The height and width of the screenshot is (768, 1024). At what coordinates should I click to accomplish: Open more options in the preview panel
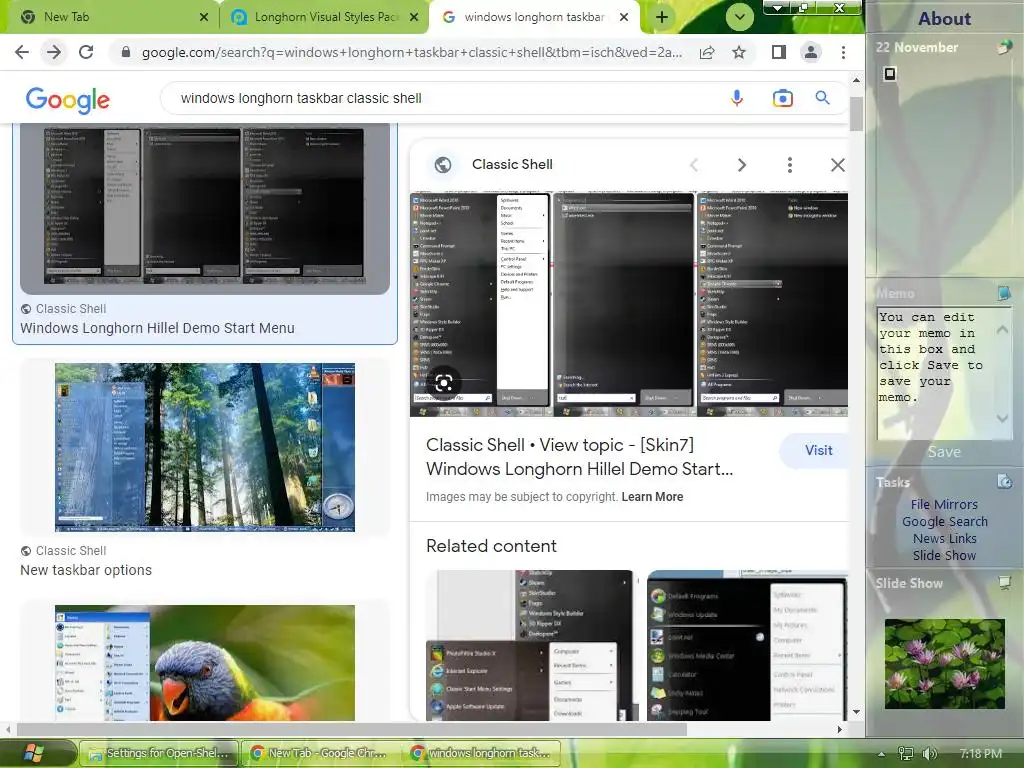tap(790, 165)
